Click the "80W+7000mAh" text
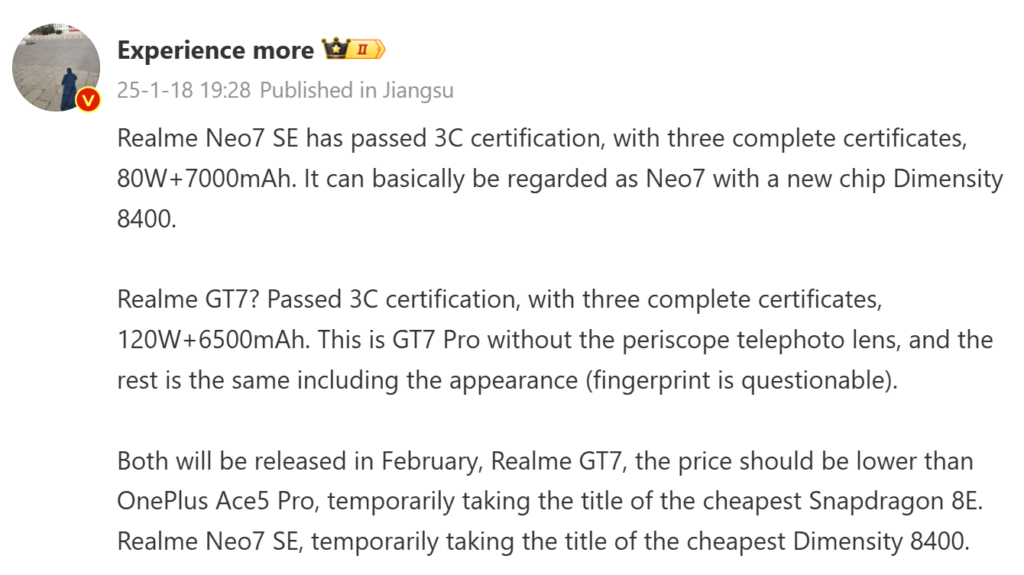This screenshot has width=1024, height=575. [206, 179]
